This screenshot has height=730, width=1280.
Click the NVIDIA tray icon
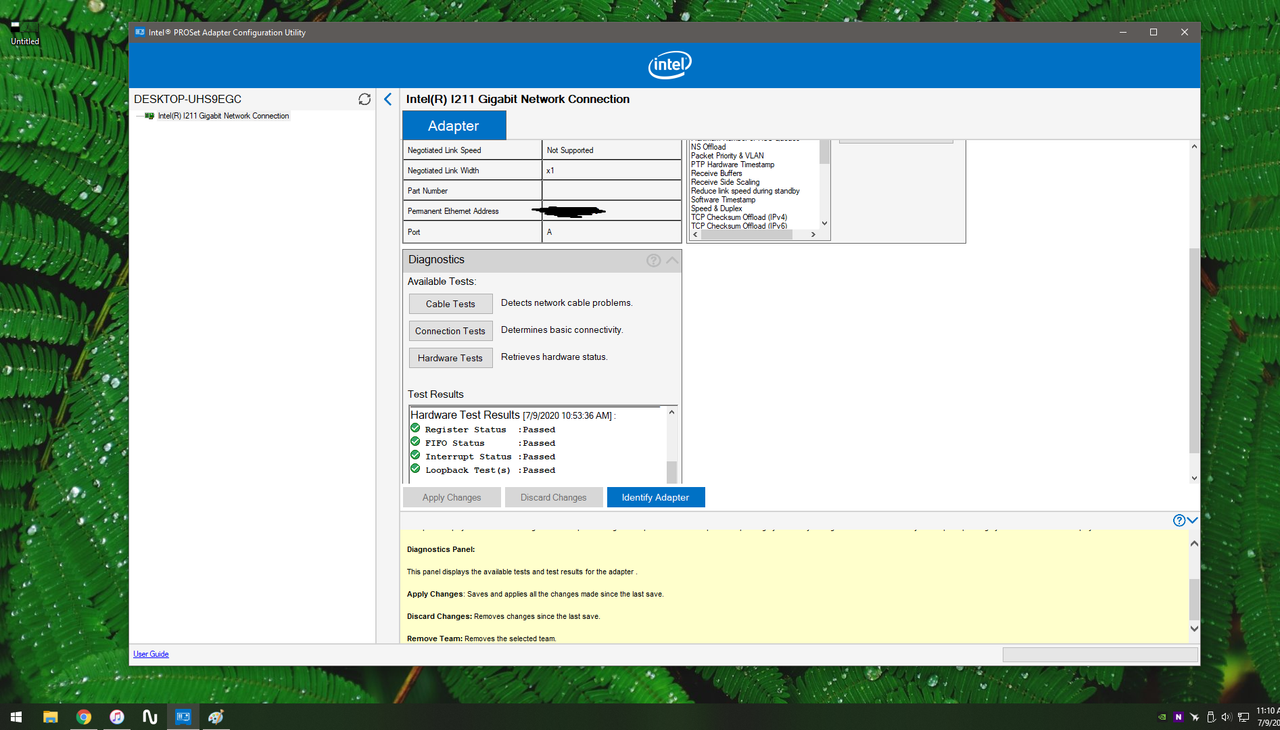click(x=1161, y=717)
